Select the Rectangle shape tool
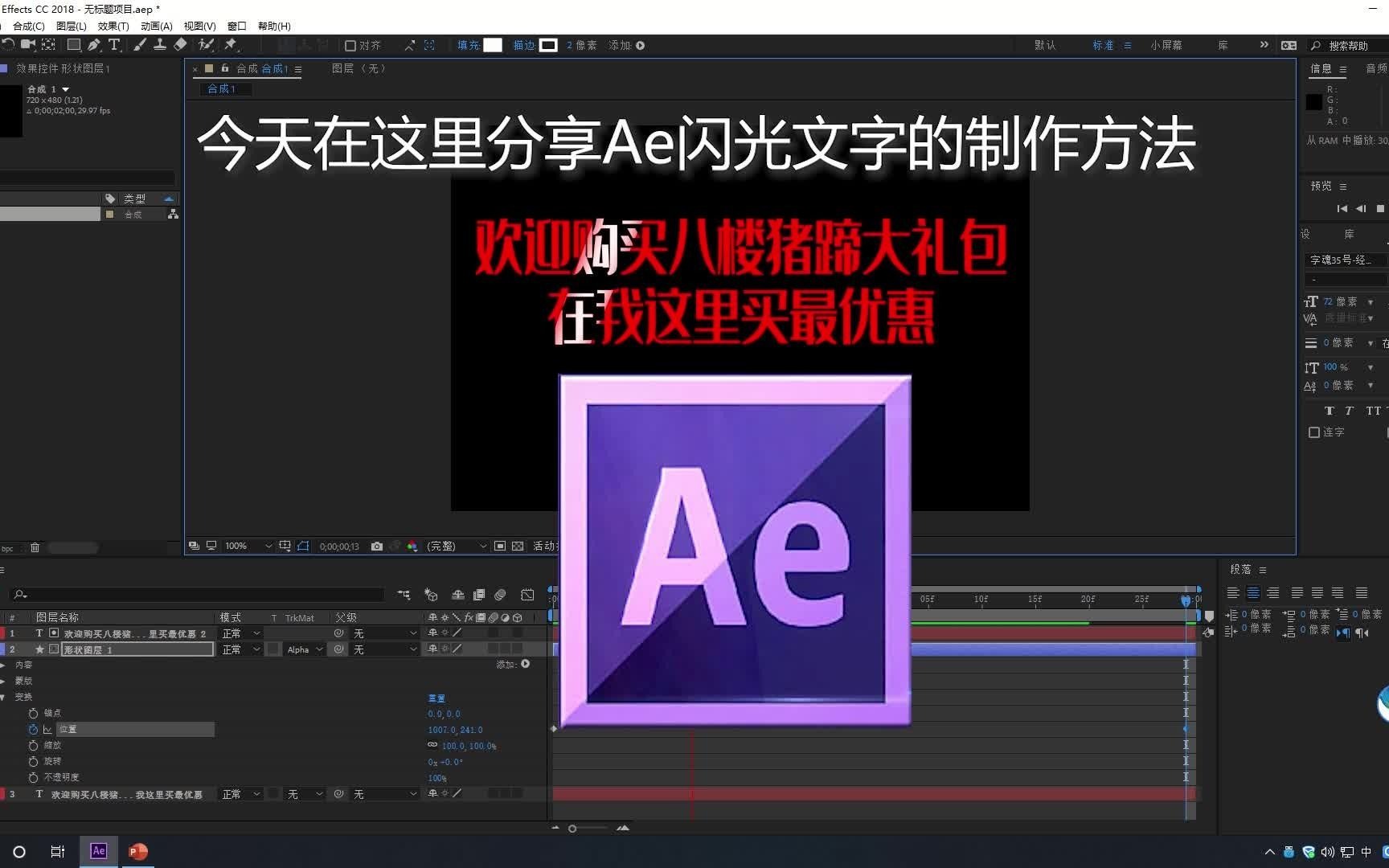 pos(73,47)
